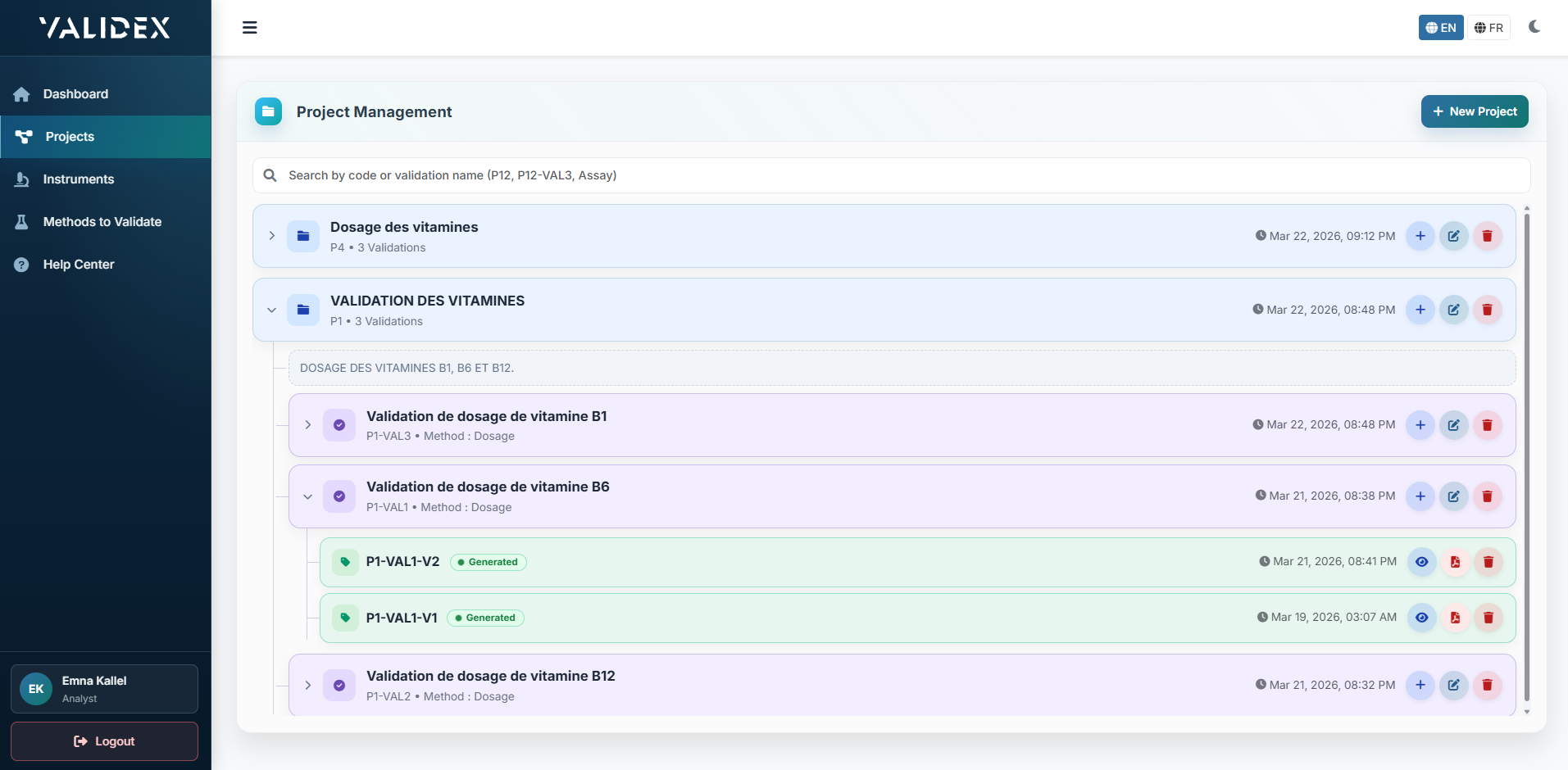Switch language to FR

(x=1488, y=28)
